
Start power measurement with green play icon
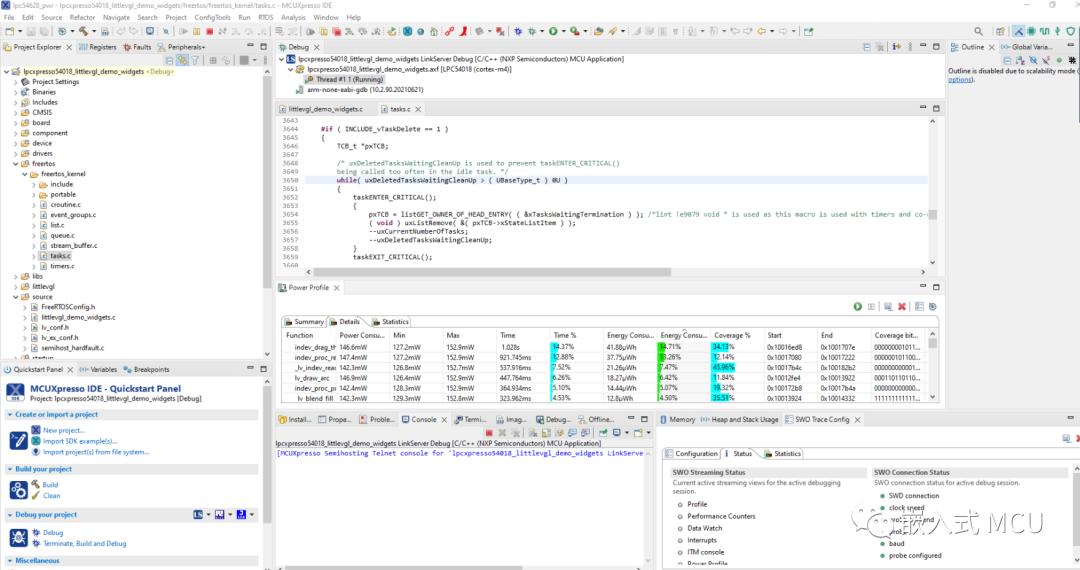click(x=858, y=306)
